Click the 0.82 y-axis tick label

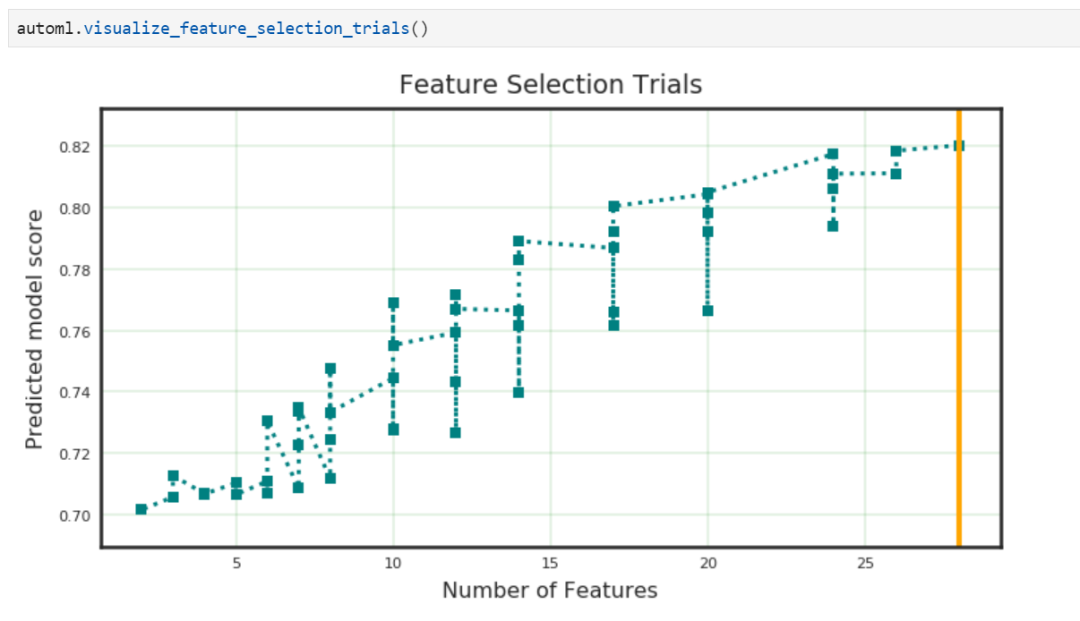click(x=76, y=147)
